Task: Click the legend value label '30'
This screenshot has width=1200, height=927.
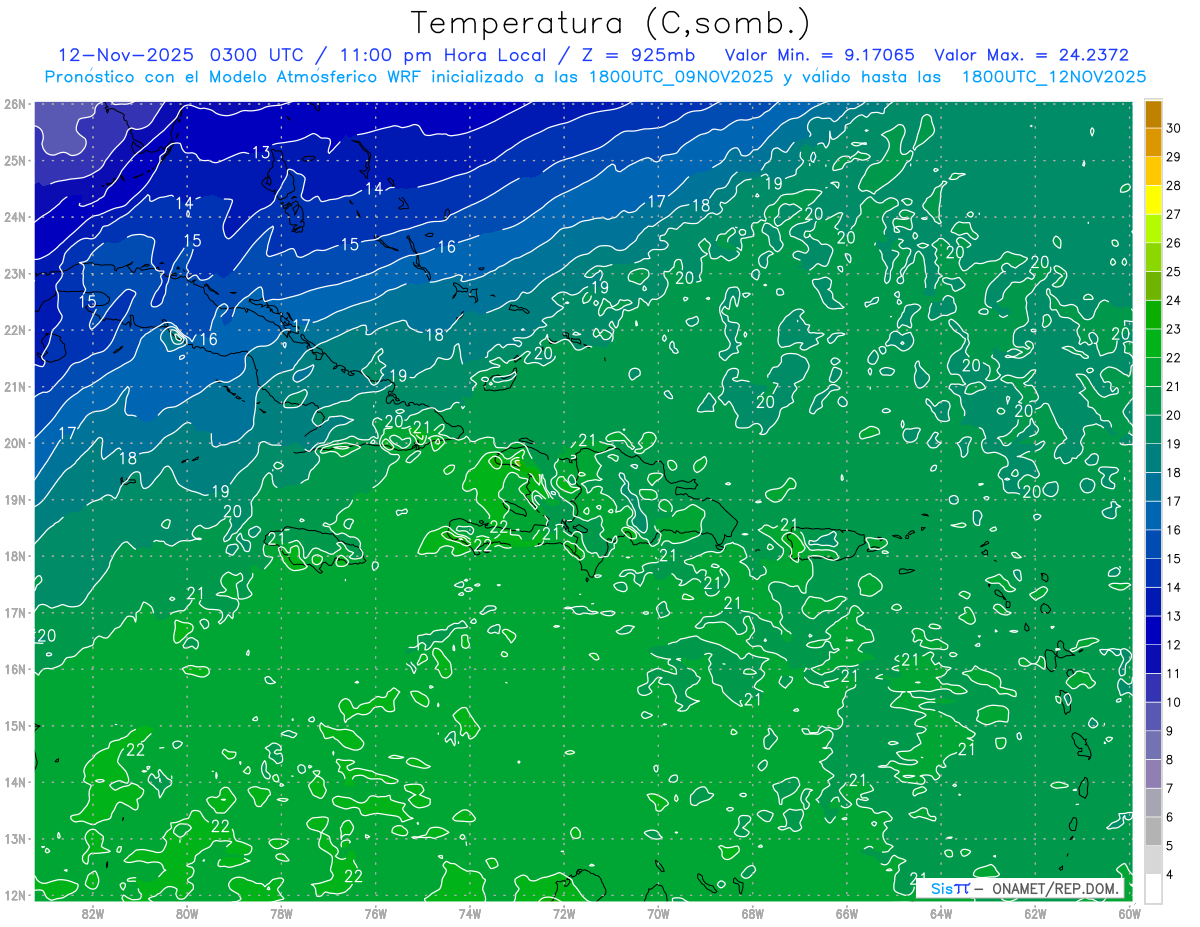Action: point(1173,128)
